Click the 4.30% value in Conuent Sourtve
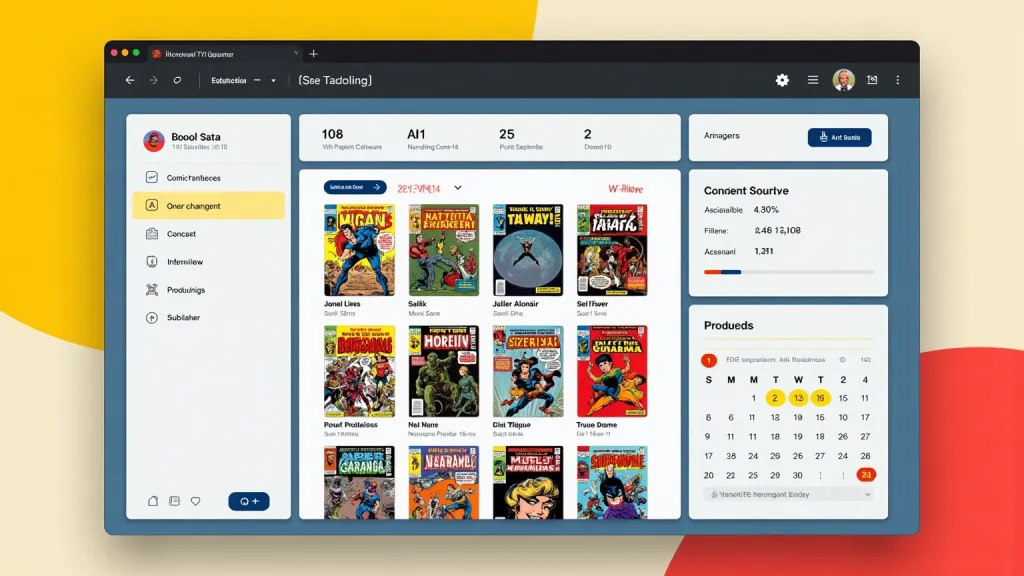 (766, 210)
